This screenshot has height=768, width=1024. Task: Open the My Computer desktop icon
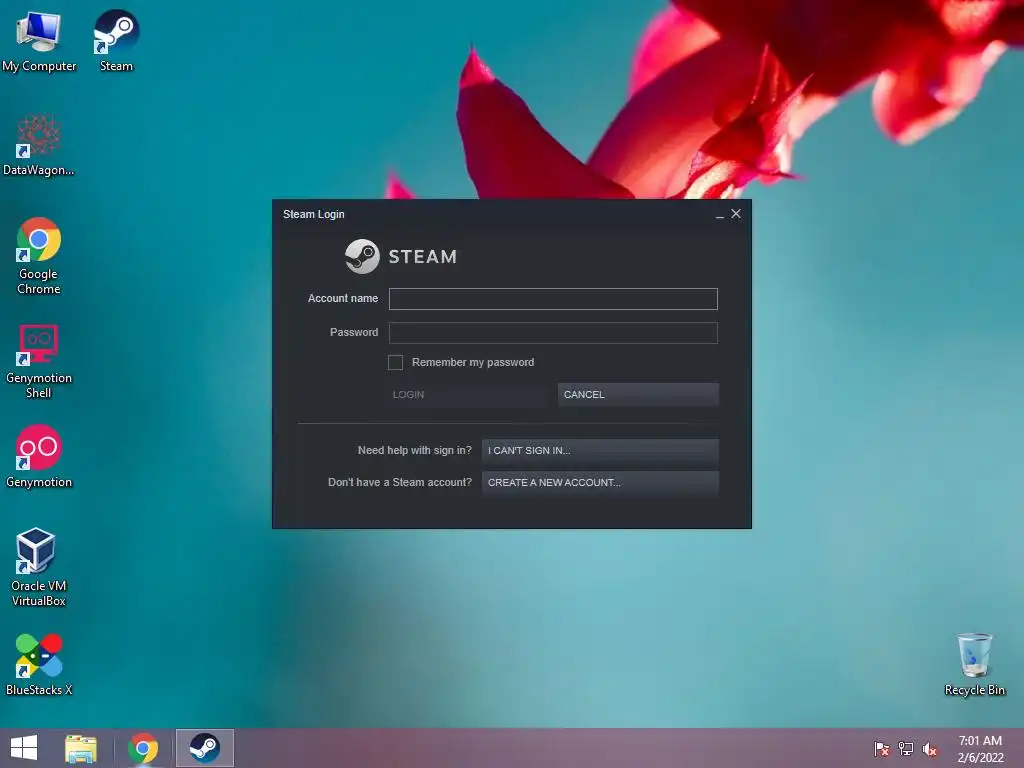39,40
